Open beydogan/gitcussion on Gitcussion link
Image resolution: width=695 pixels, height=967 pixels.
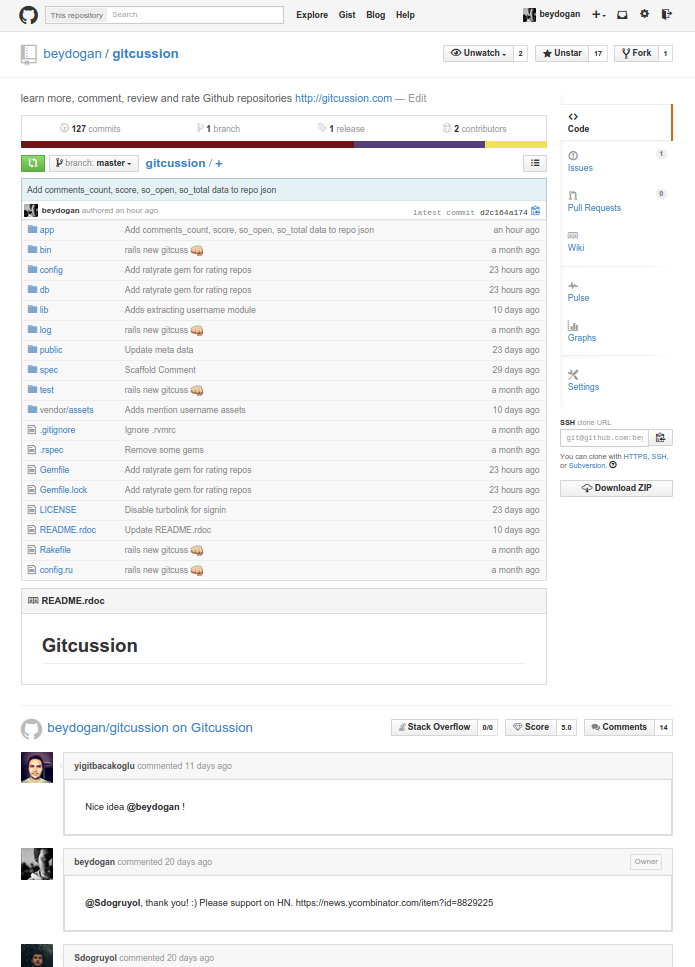tap(150, 728)
